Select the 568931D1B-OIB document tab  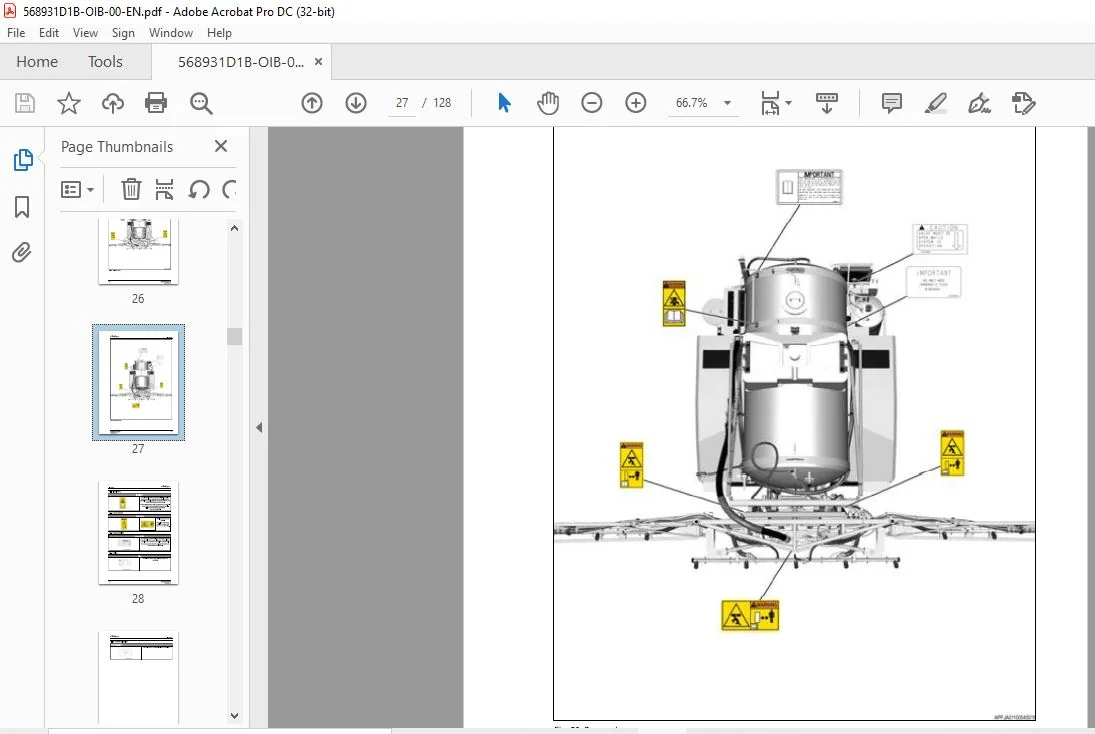tap(240, 61)
